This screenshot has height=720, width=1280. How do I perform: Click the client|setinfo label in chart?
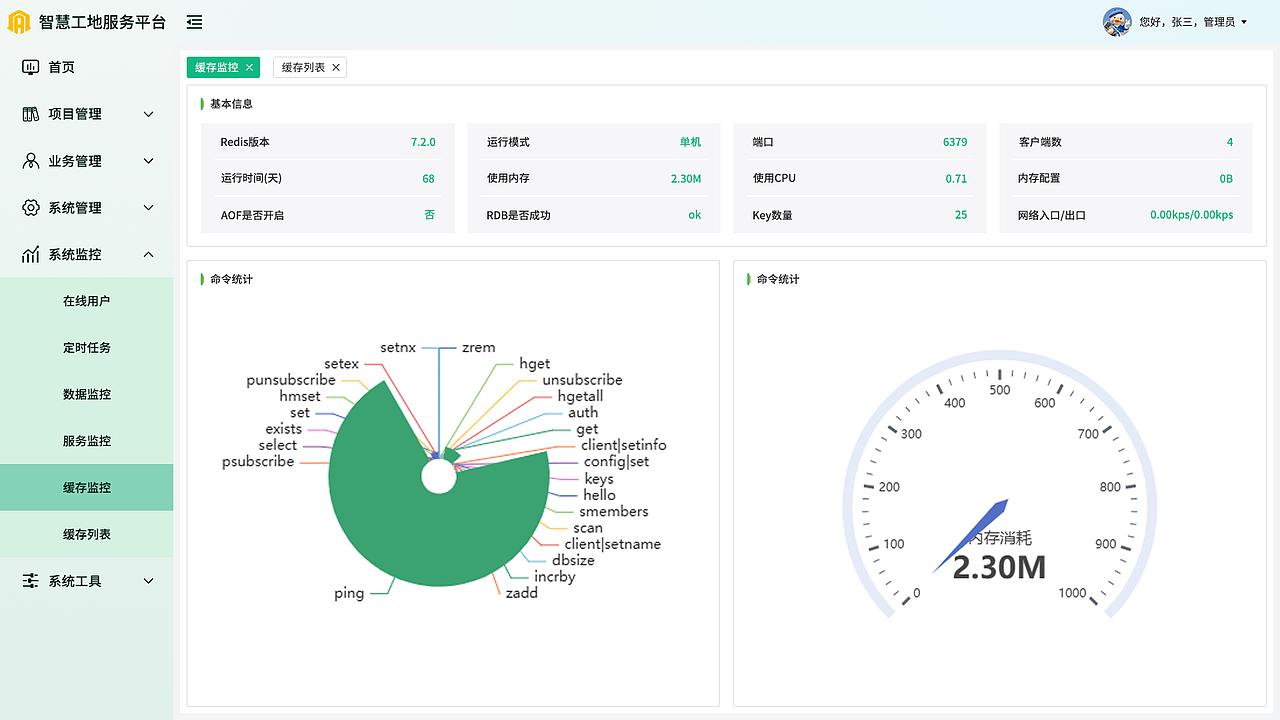point(624,445)
